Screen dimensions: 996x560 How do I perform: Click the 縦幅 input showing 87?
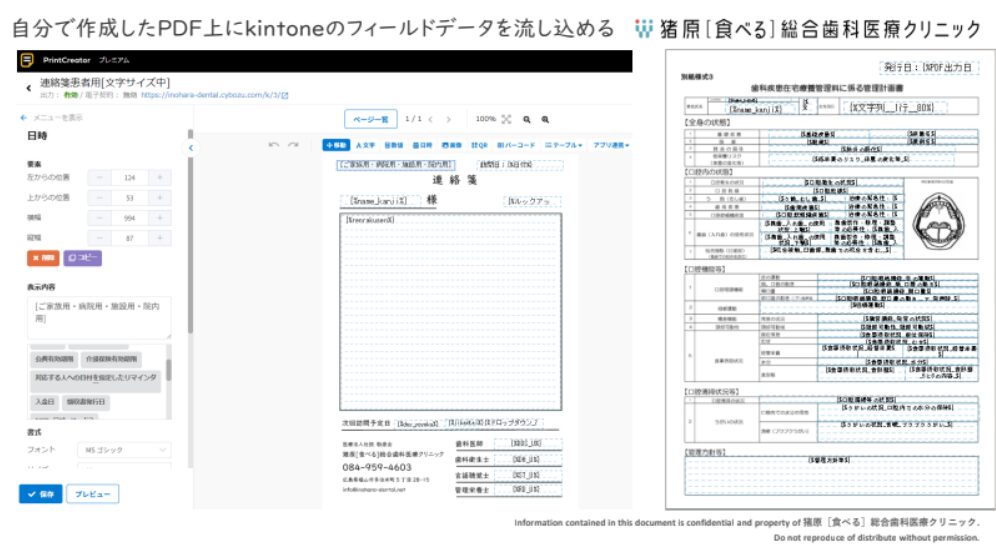coord(130,238)
